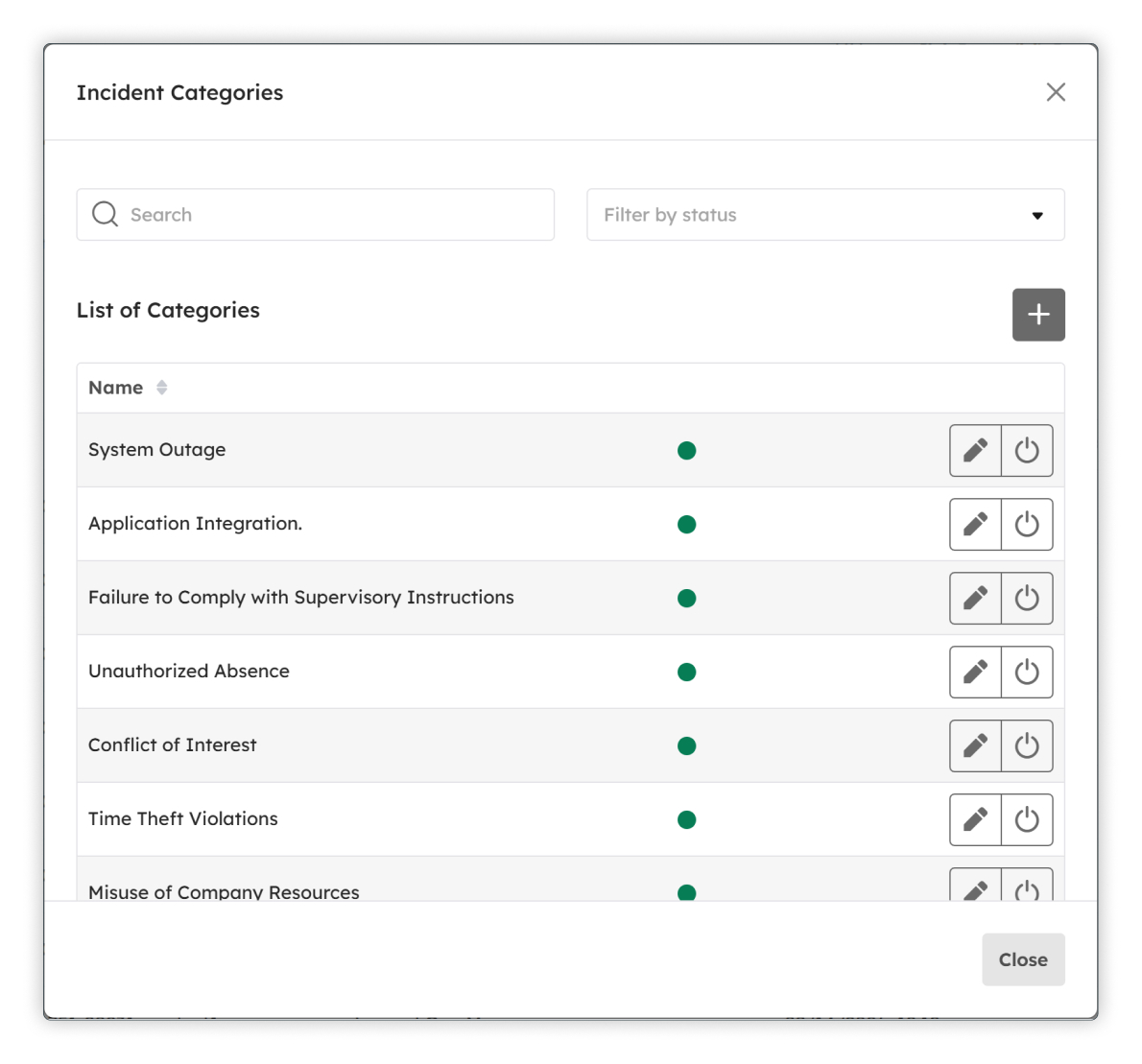Select the Misuse of Company Resources name
Viewport: 1142px width, 1064px height.
point(224,892)
